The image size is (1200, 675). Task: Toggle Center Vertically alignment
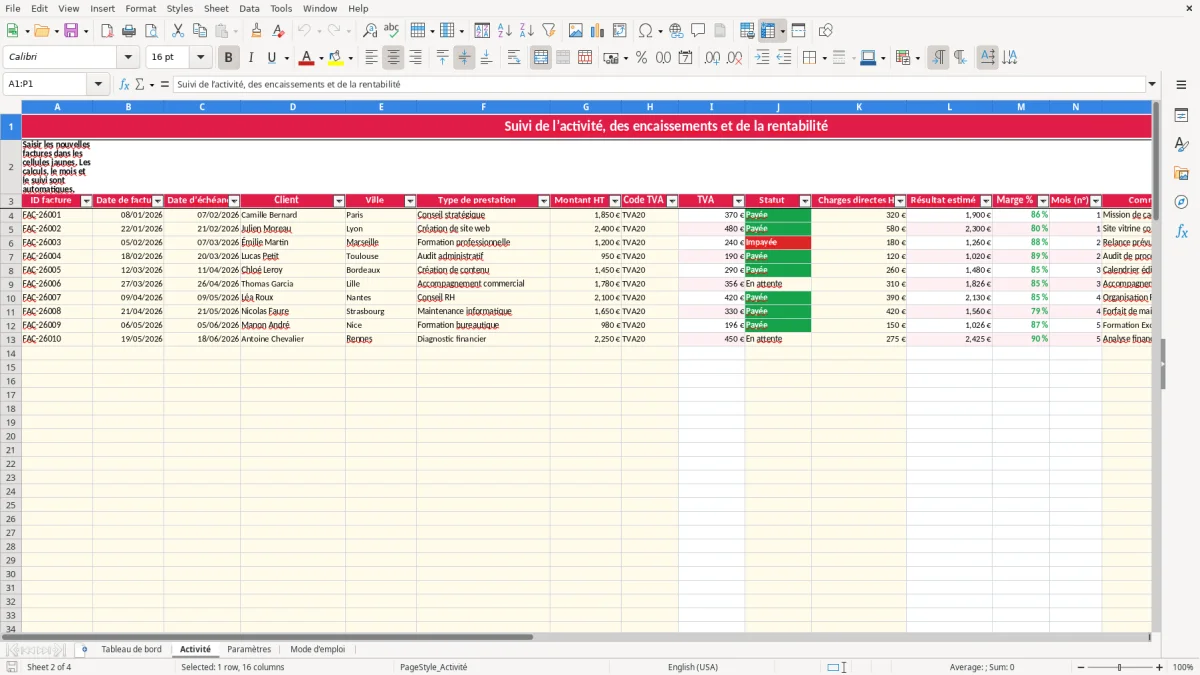tap(464, 58)
